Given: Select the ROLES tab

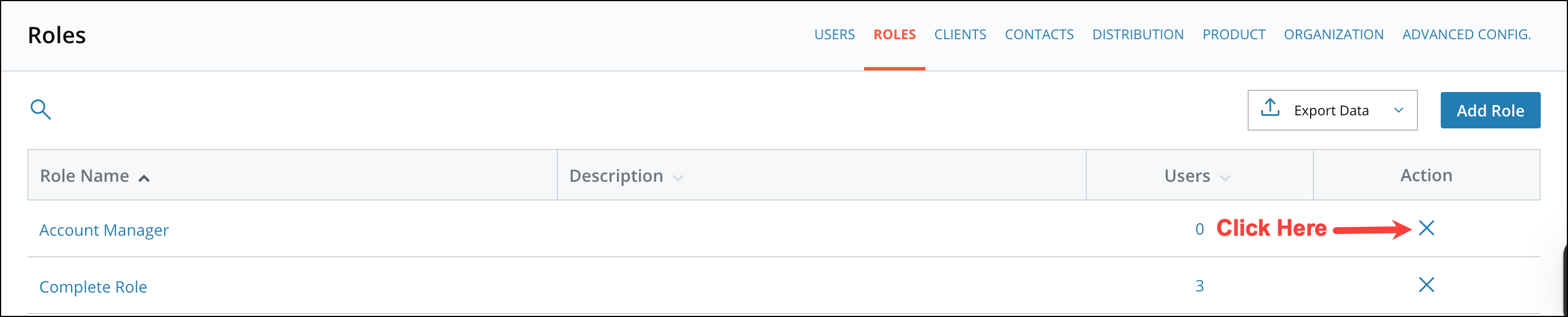Looking at the screenshot, I should coord(894,35).
